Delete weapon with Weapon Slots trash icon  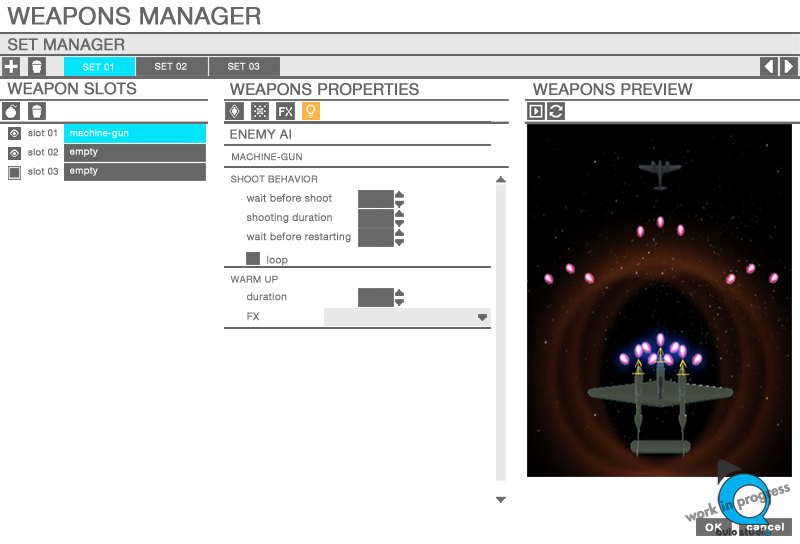tap(37, 111)
